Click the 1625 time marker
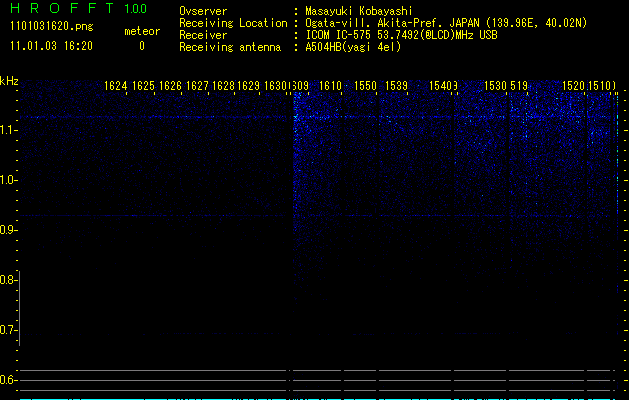The width and height of the screenshot is (629, 400). tap(143, 86)
